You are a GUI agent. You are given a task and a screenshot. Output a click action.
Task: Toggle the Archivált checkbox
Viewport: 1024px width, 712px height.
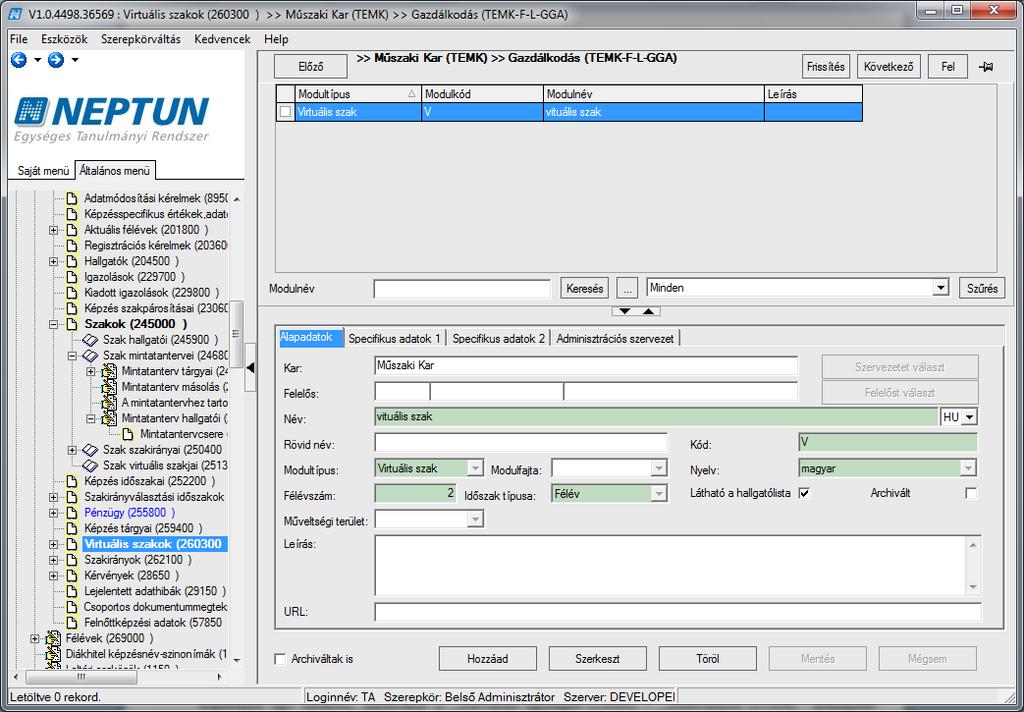971,493
